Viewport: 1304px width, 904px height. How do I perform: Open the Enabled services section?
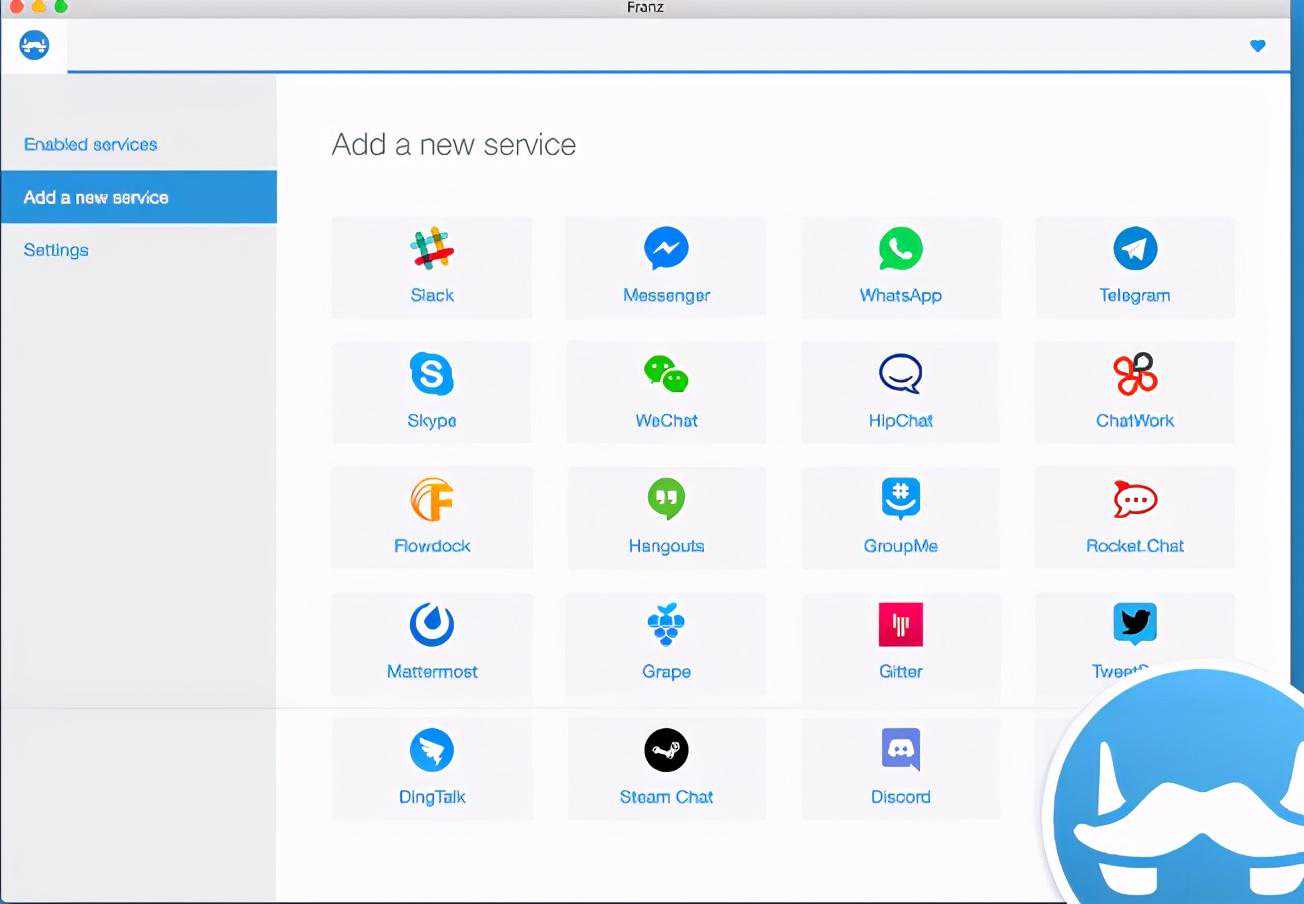91,145
